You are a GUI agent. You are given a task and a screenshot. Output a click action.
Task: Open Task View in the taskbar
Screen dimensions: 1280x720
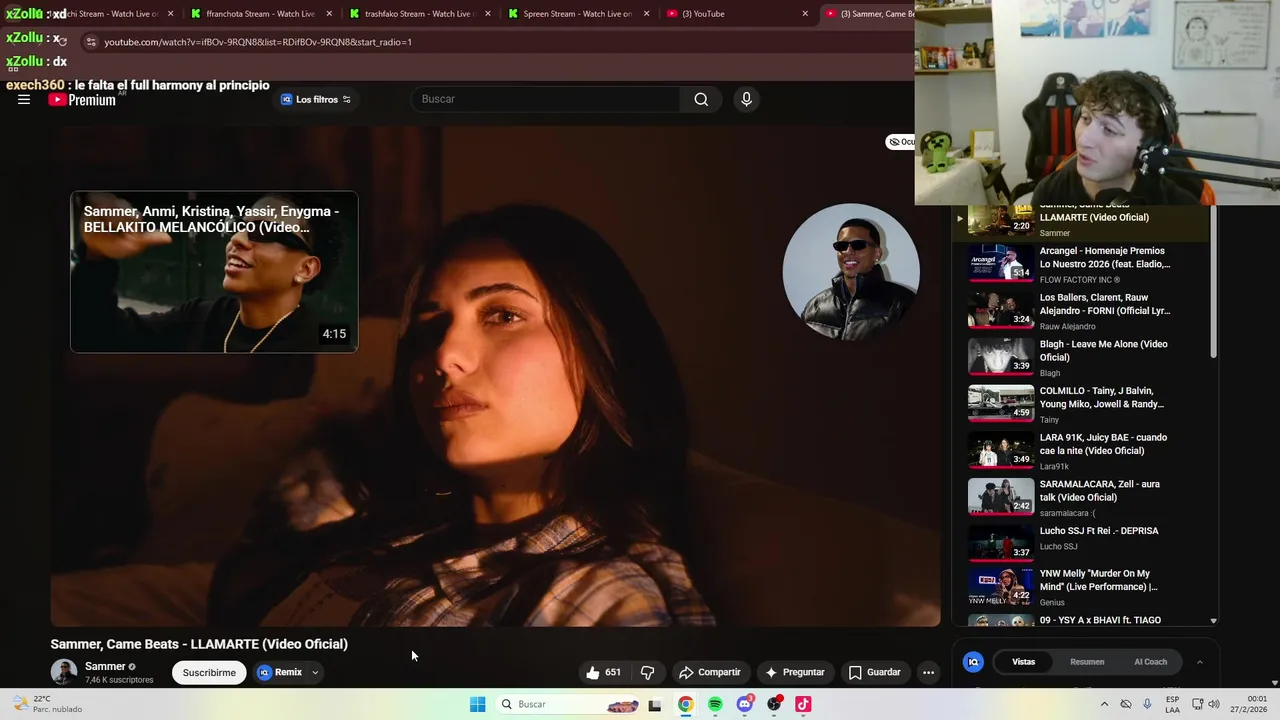point(655,704)
